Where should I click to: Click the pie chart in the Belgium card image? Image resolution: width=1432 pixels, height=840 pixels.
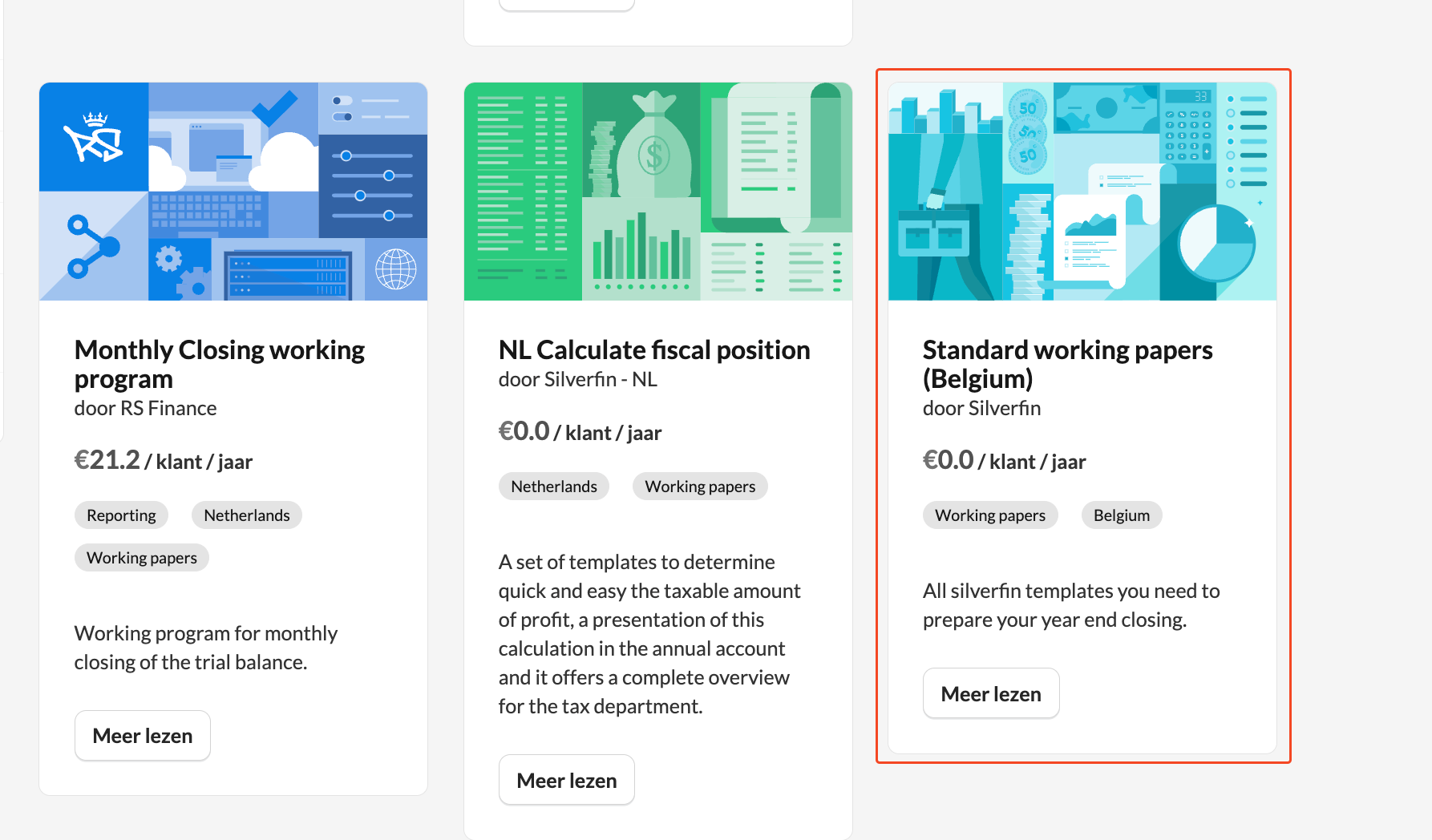[x=1216, y=242]
